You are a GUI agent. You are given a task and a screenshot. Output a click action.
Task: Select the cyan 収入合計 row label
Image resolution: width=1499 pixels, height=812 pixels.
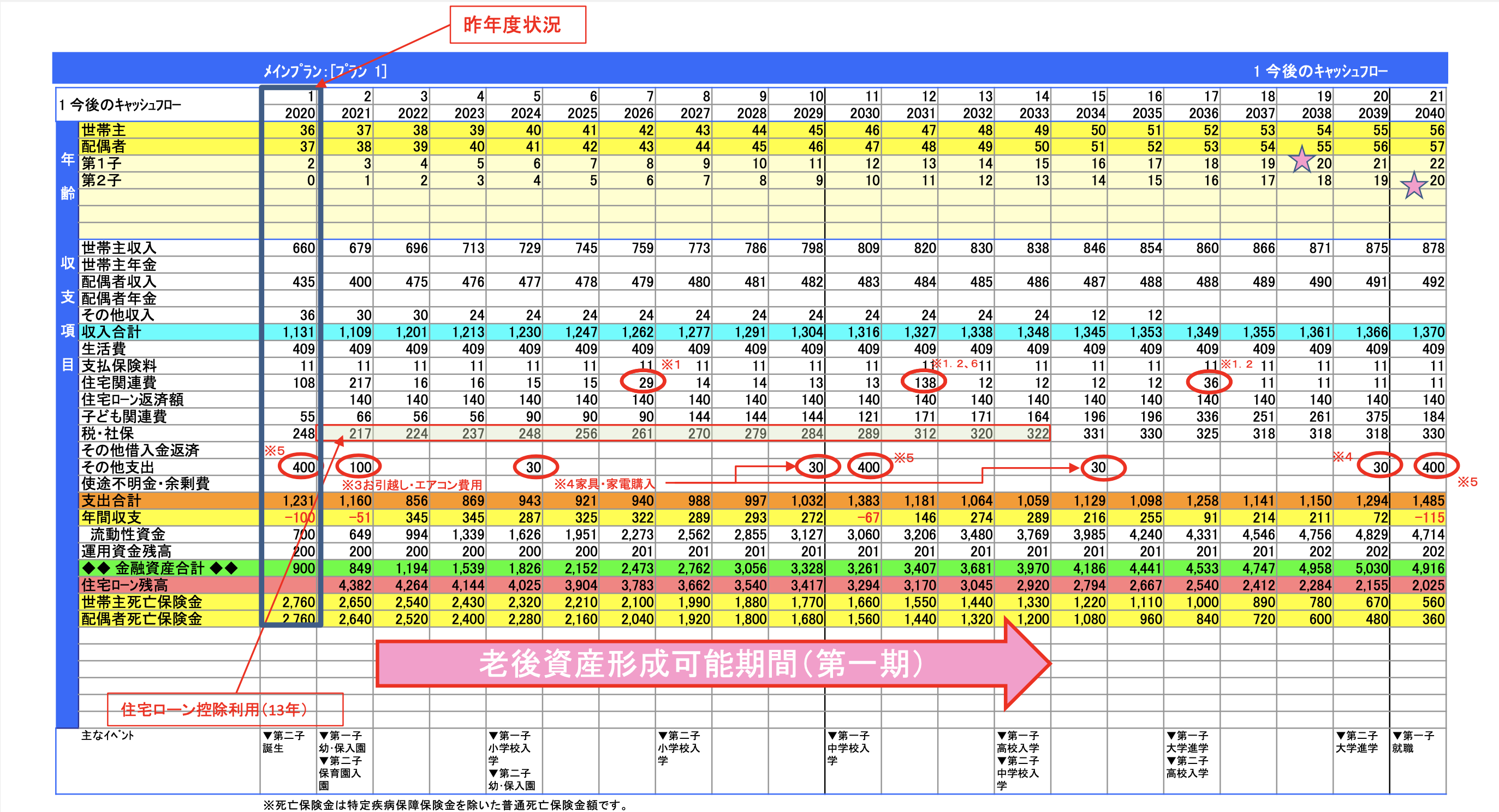[x=111, y=332]
